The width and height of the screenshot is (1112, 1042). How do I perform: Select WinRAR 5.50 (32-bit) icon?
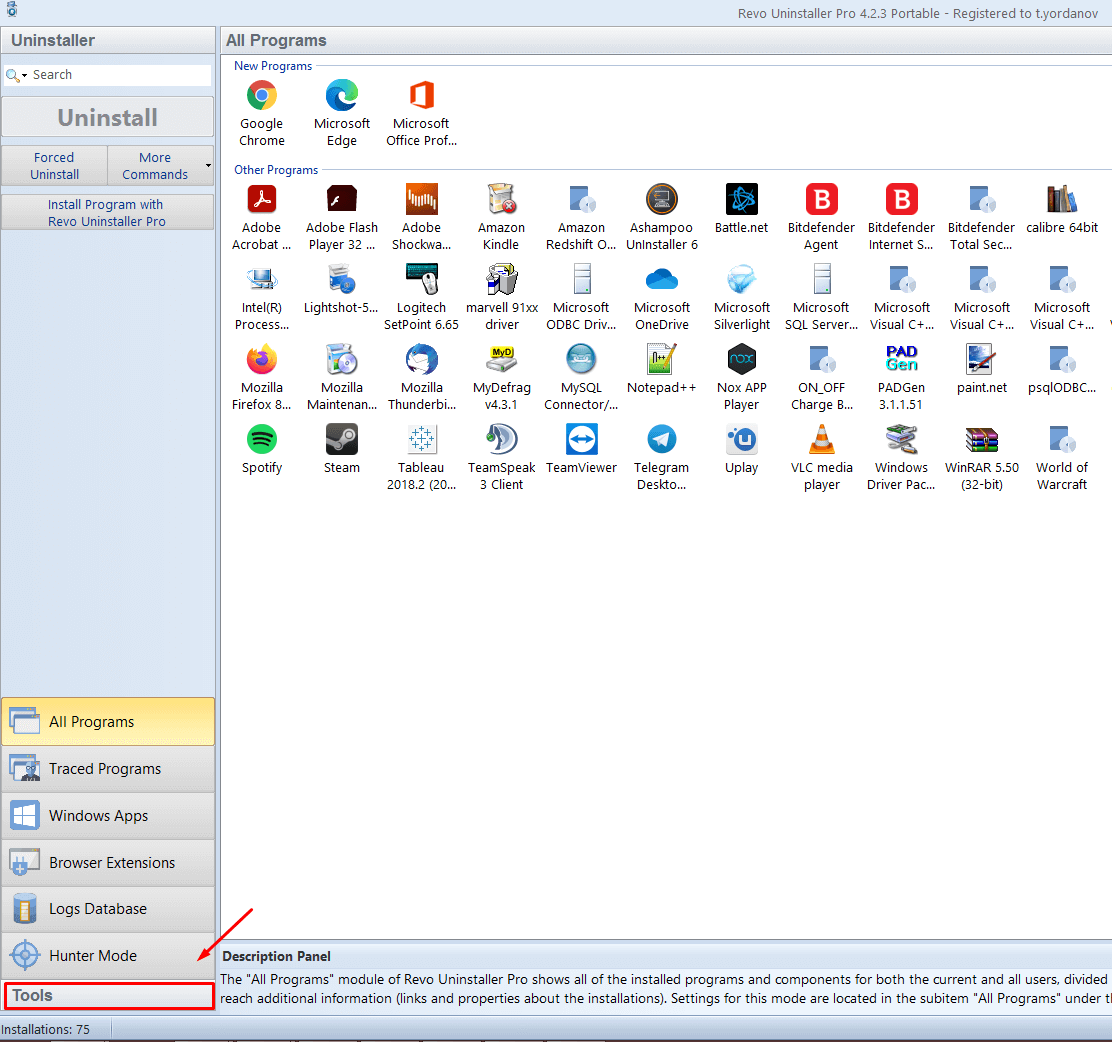[982, 440]
